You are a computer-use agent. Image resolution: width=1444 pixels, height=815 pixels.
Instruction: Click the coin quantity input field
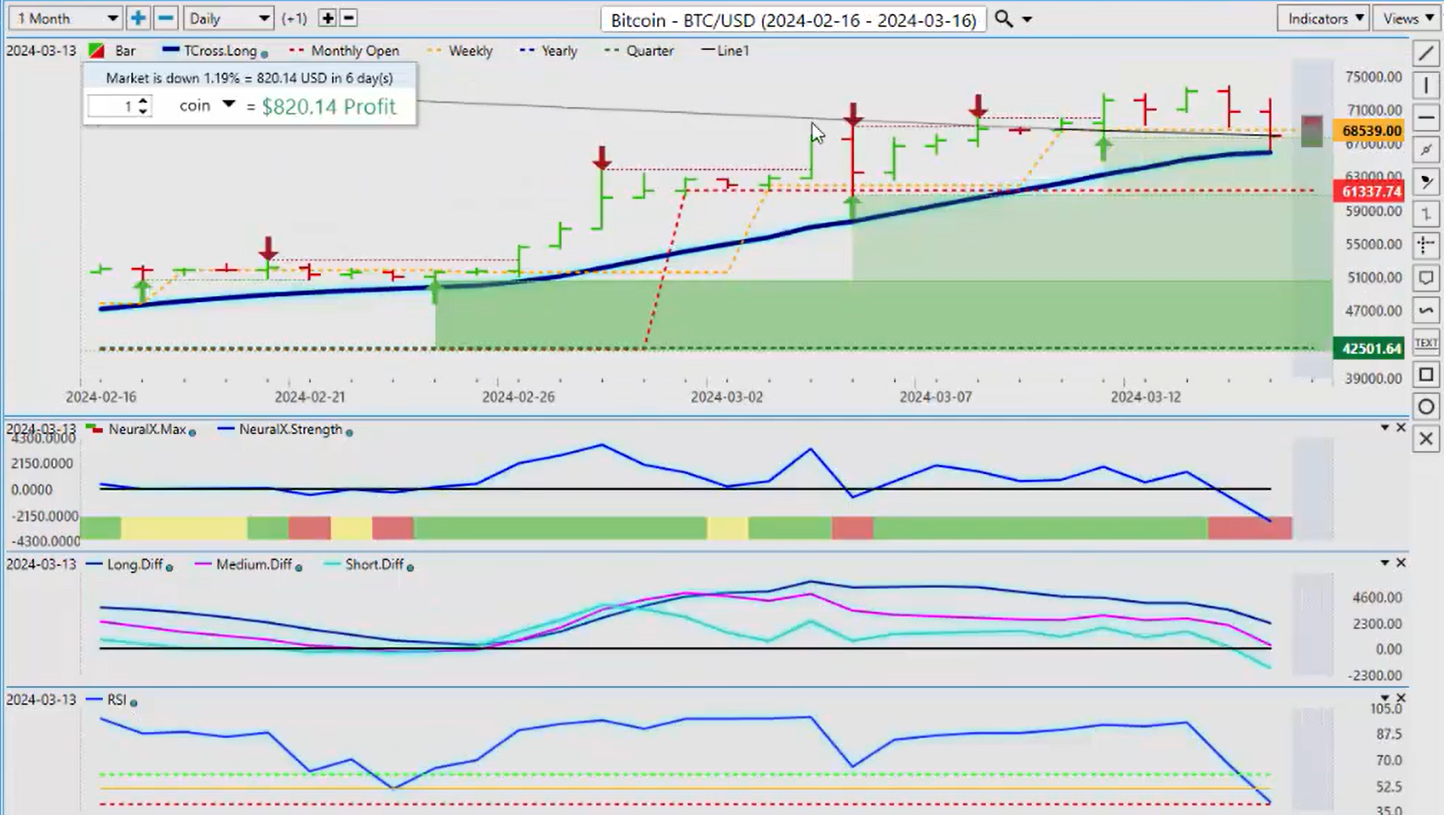coord(111,105)
